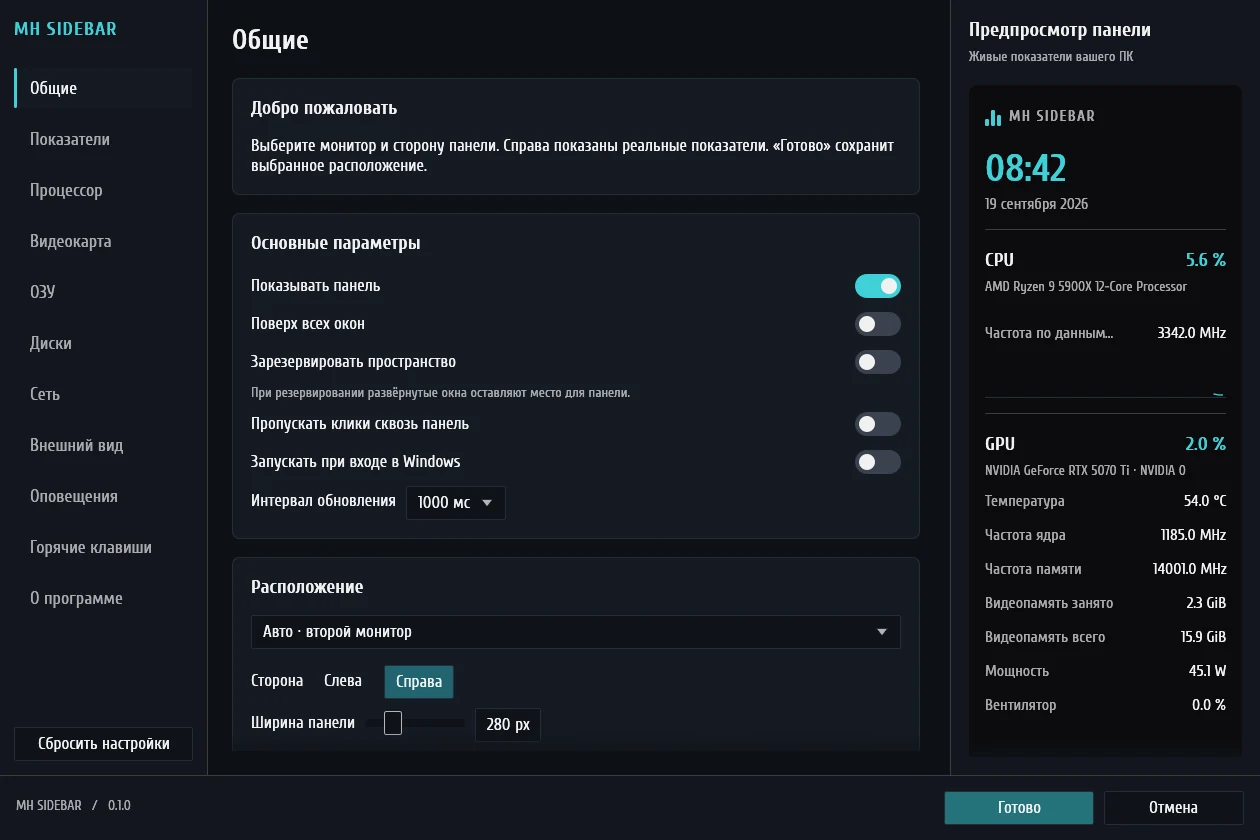Click the MH SIDEBAR title in sidebar
Screen dimensions: 1260x840
[65, 29]
